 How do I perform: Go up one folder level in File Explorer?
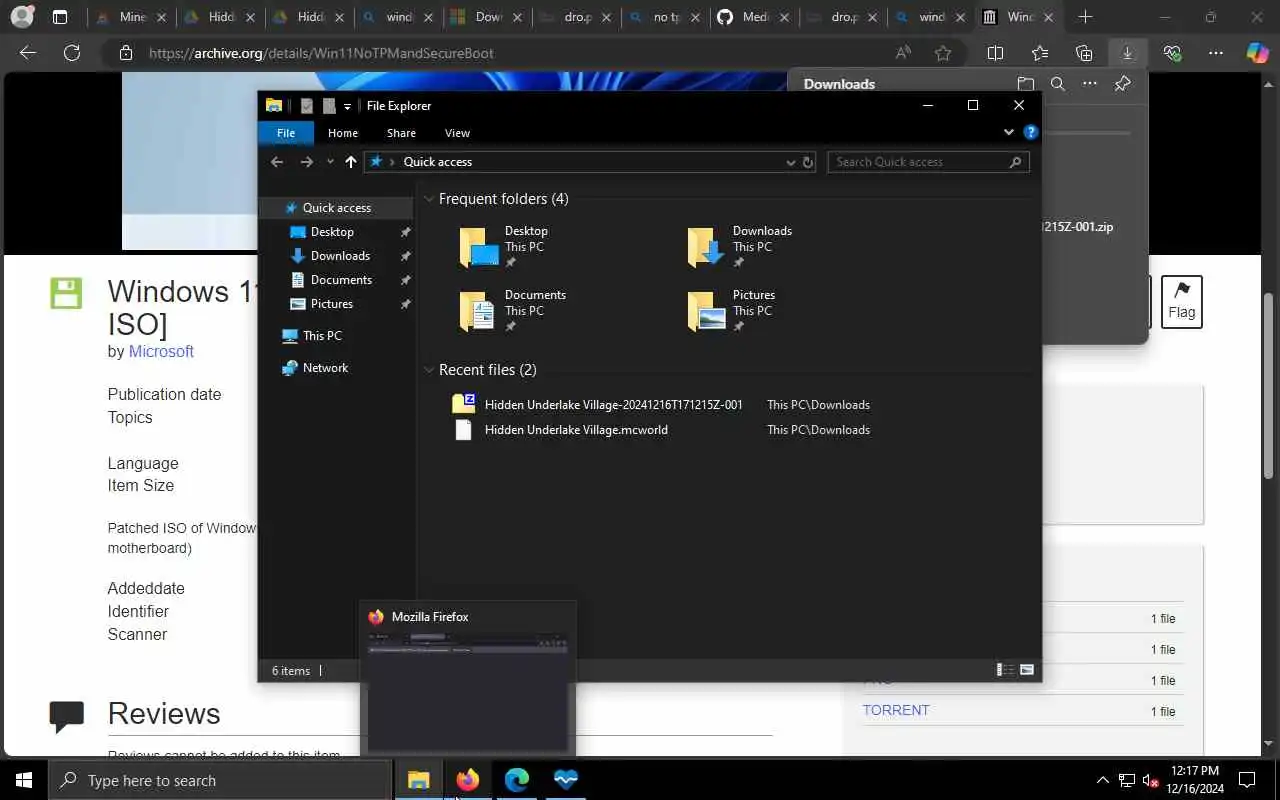click(x=351, y=162)
